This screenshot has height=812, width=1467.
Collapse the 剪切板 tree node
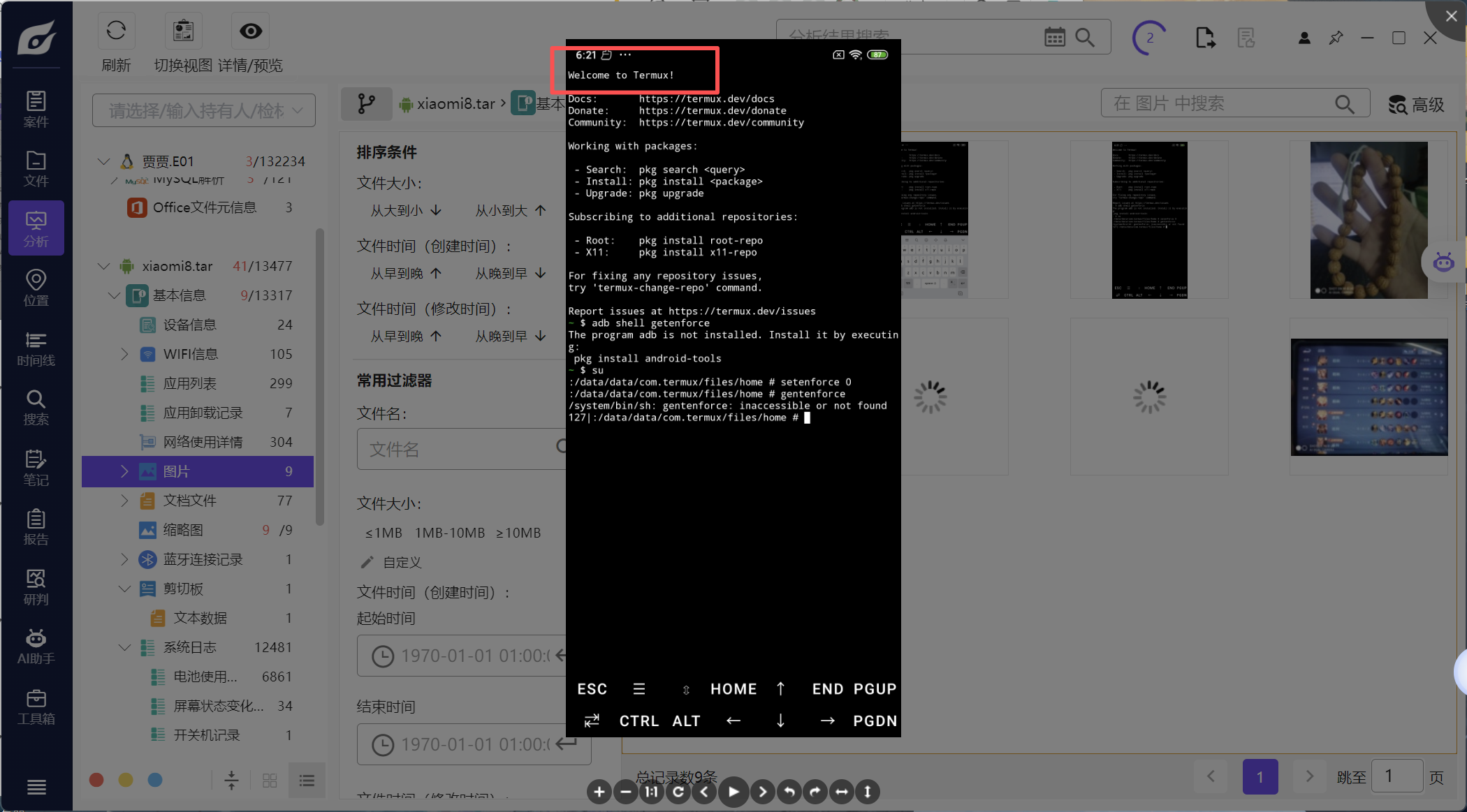coord(124,589)
